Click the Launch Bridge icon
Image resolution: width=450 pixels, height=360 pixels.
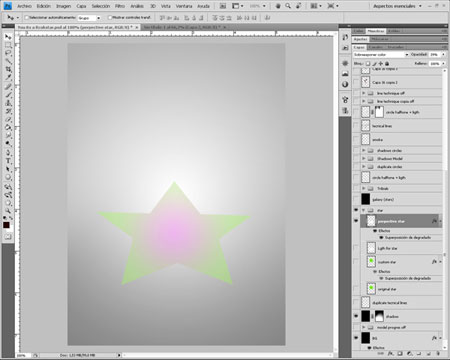pos(223,6)
